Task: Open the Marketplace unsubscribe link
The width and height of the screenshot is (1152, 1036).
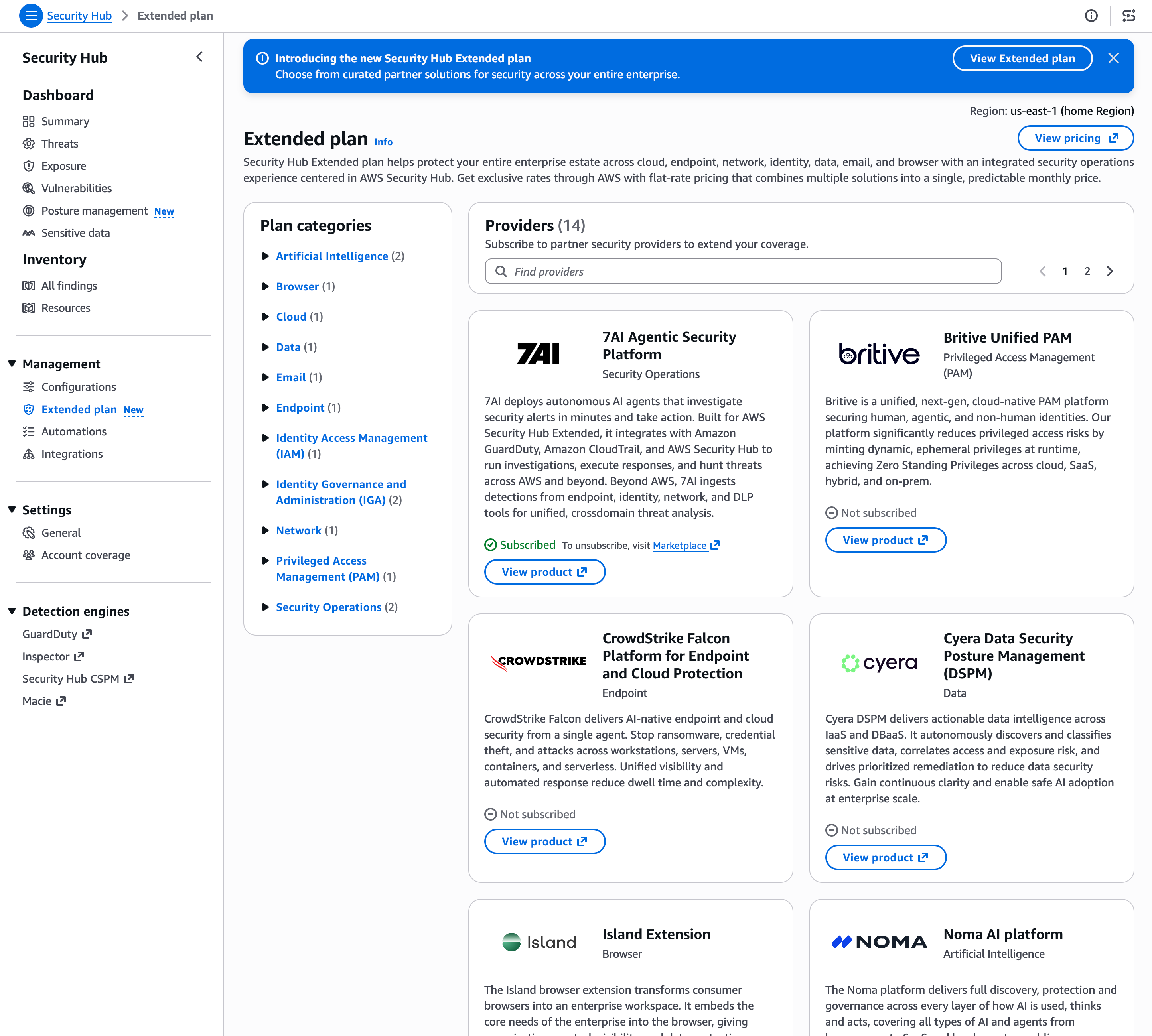Action: pos(686,546)
